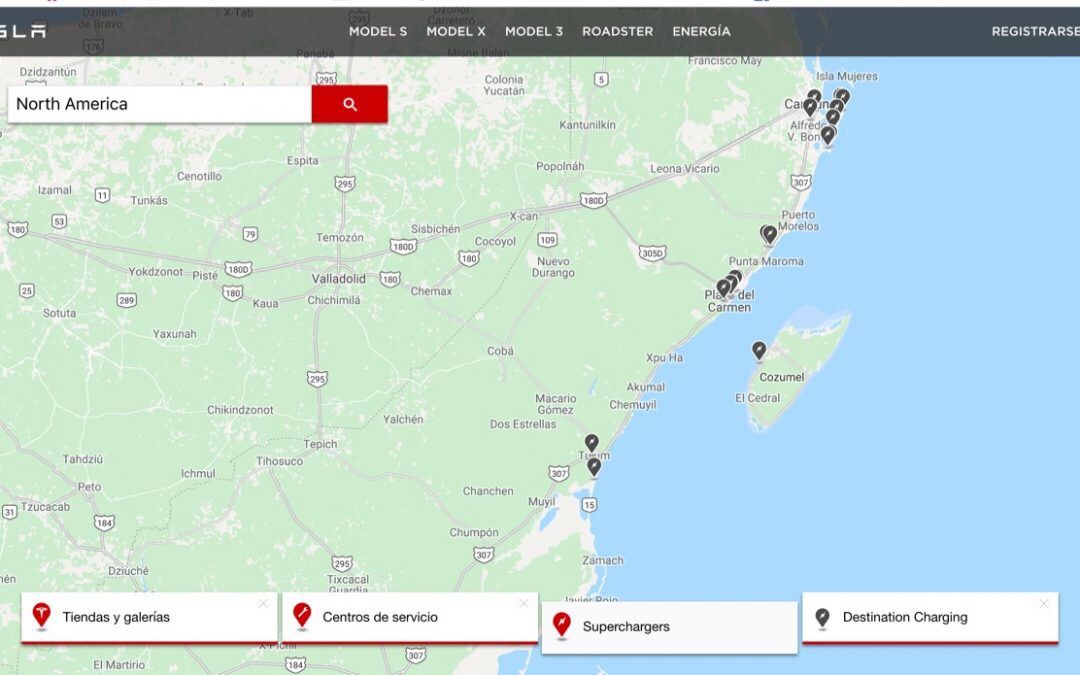
Task: Click the red Superchargers bolt pin icon
Action: click(x=561, y=626)
